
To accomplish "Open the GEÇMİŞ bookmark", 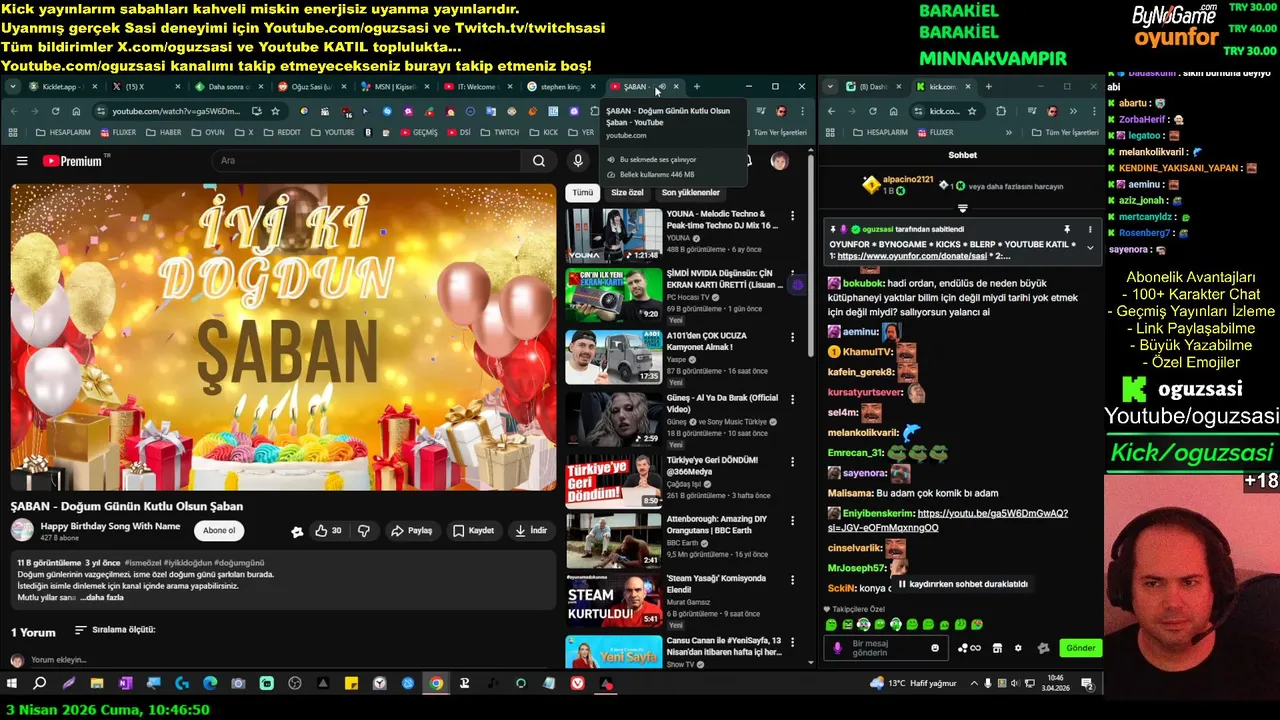I will (x=418, y=132).
